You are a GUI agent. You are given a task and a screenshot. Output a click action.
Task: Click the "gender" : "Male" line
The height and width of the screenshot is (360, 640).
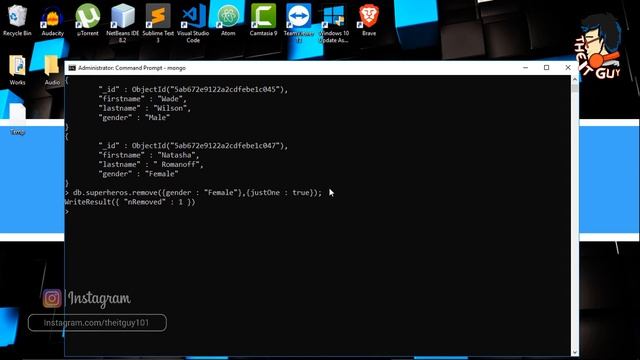pos(134,118)
